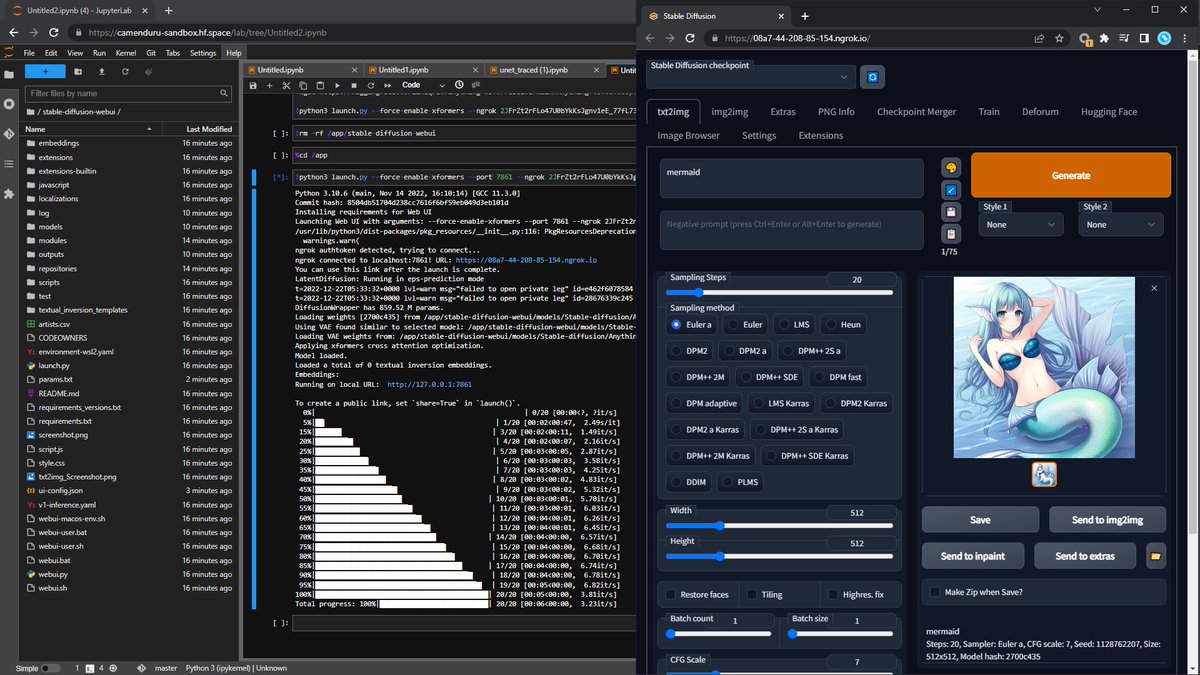Click the Negative prompt text field

pos(791,229)
